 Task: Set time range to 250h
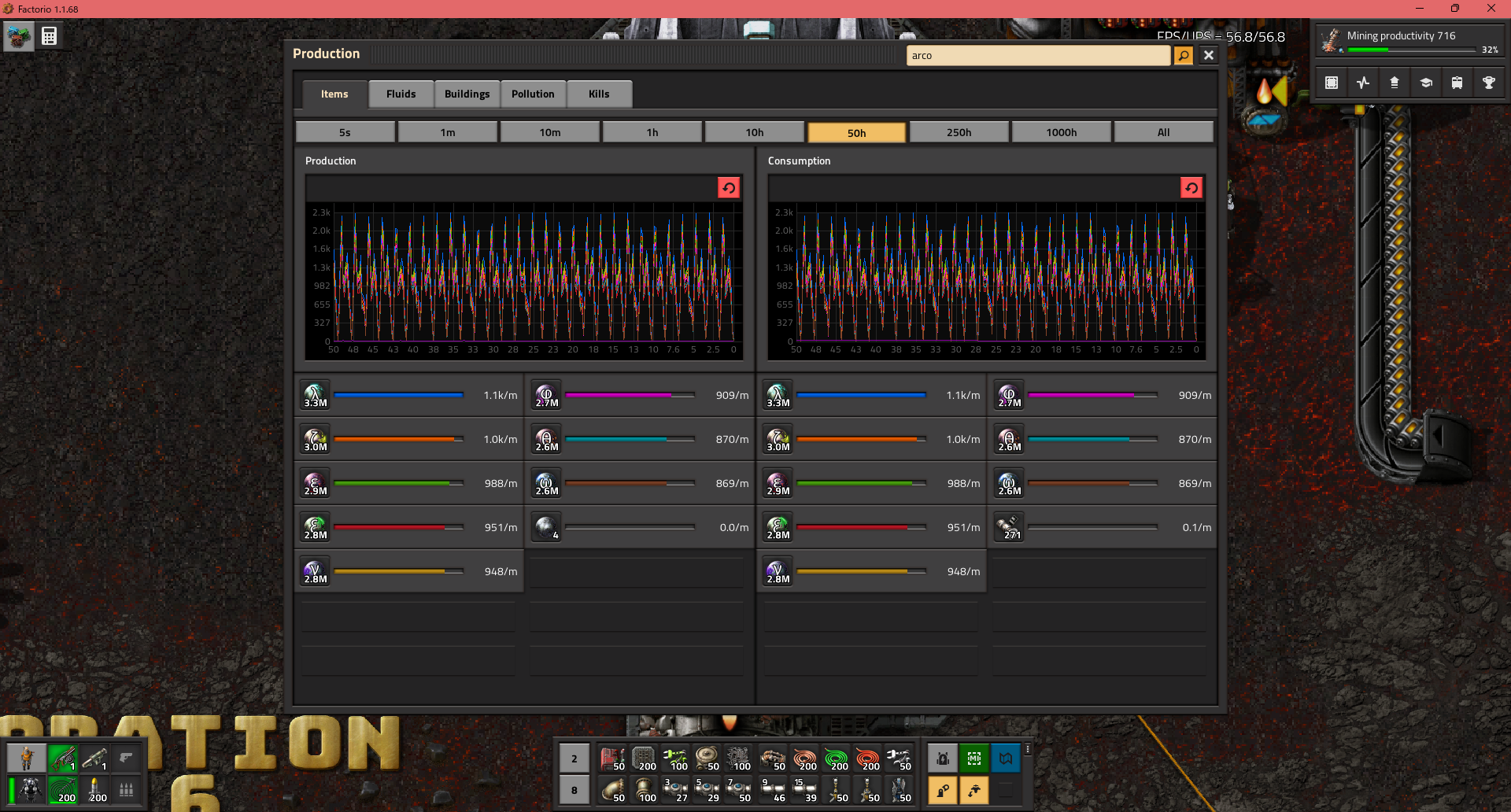(x=959, y=132)
